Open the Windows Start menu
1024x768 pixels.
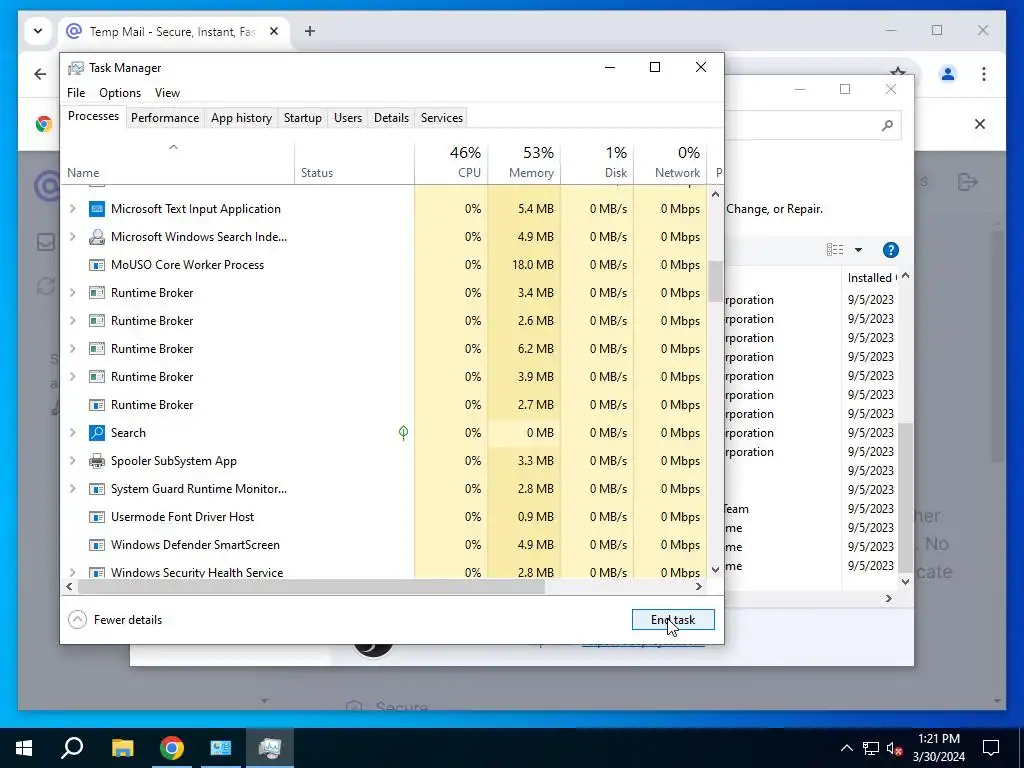24,748
